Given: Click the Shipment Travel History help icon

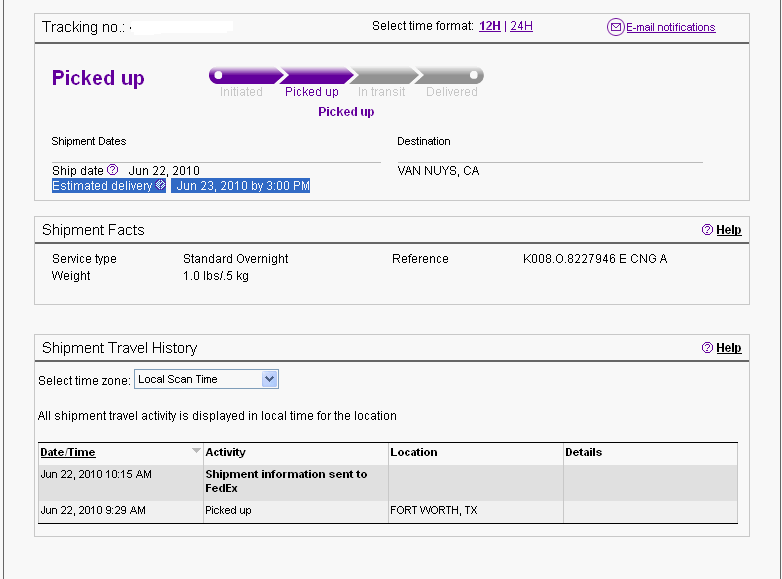Looking at the screenshot, I should click(x=707, y=348).
